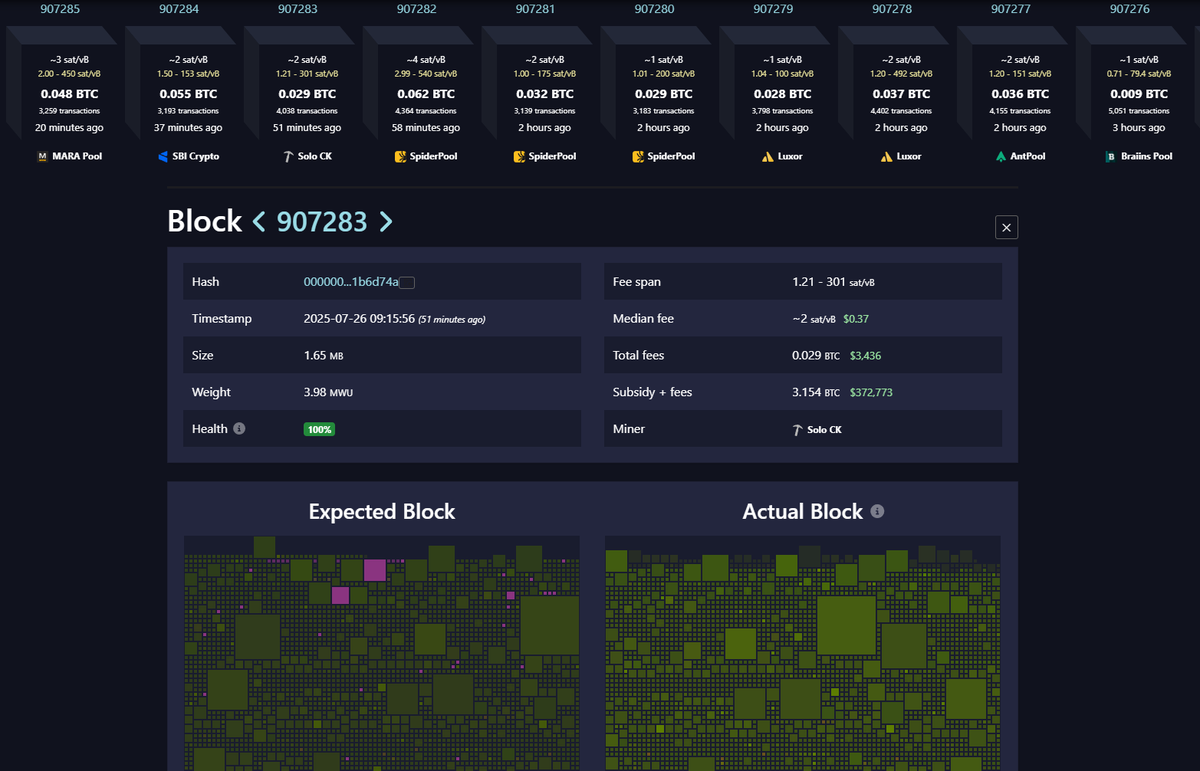Open the SBI Crypto pool icon
1200x771 pixels.
[x=164, y=157]
